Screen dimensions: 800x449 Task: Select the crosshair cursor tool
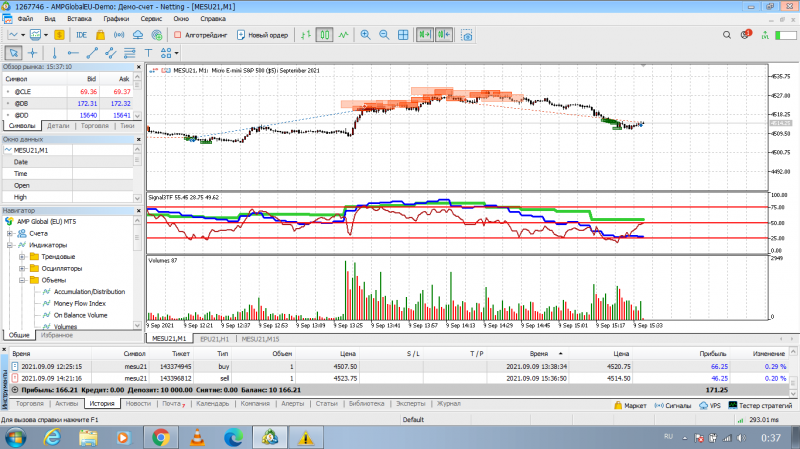click(33, 53)
